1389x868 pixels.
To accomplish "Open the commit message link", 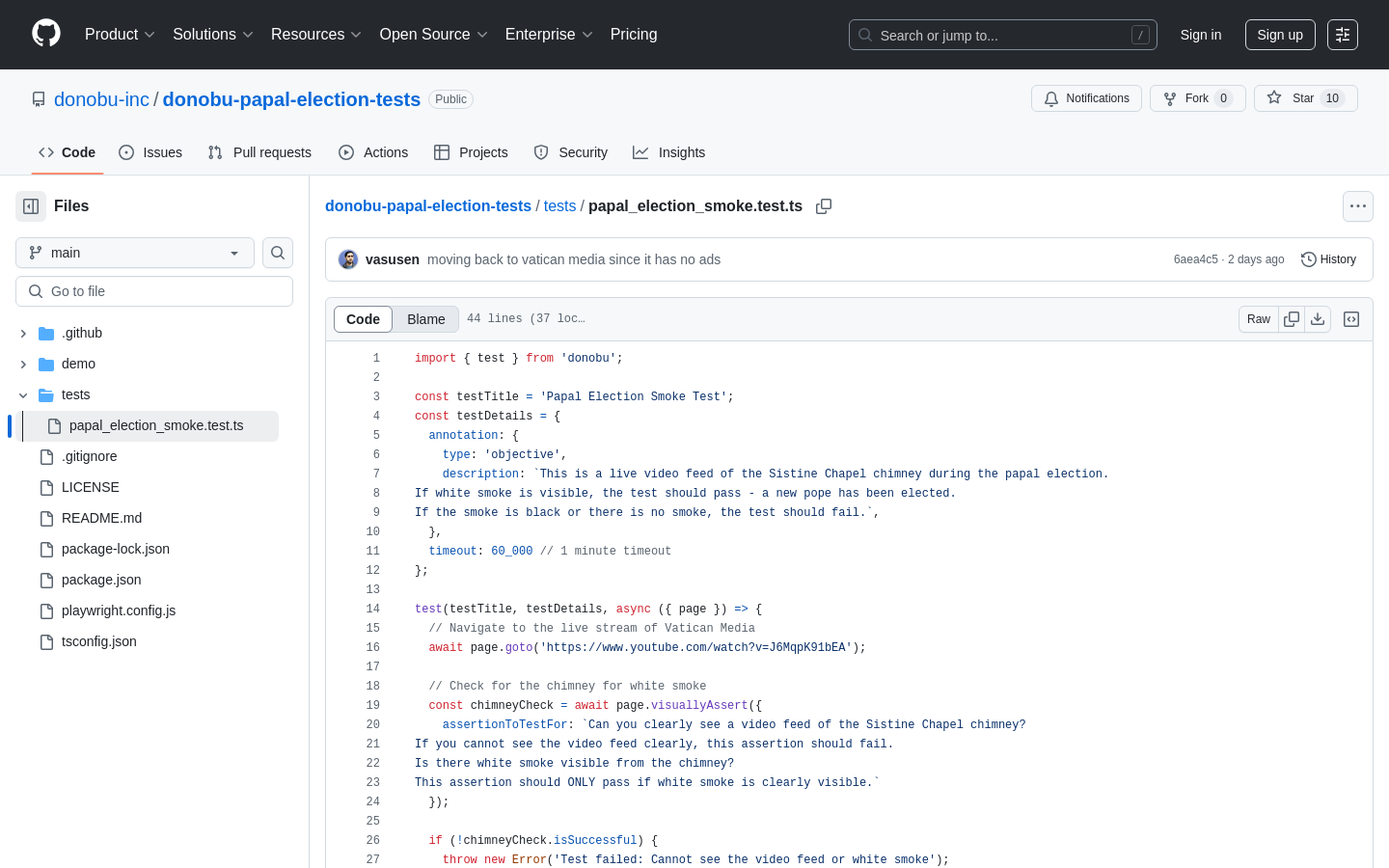I will pyautogui.click(x=574, y=259).
